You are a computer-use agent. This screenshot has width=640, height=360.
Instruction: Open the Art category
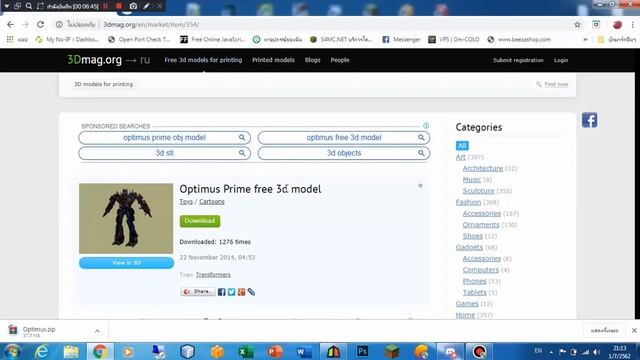[x=460, y=157]
